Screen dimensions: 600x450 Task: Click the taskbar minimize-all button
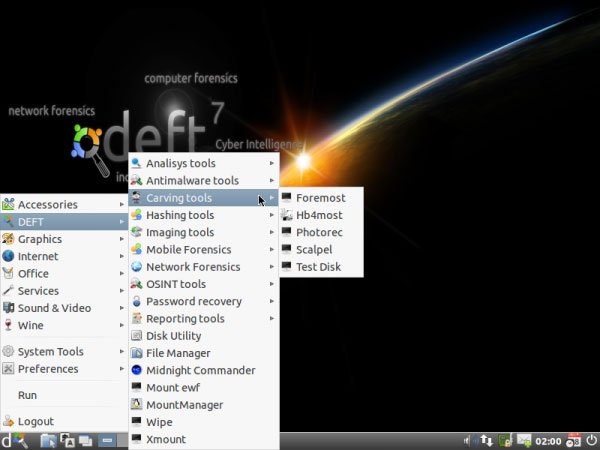coord(107,441)
